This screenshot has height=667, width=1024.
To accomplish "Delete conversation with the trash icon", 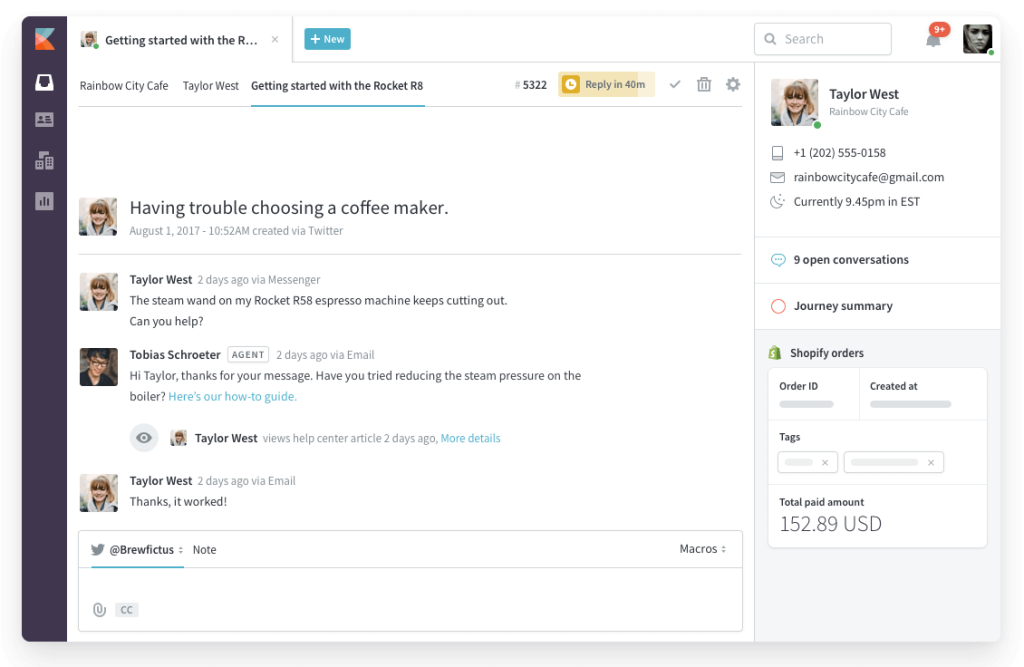I will click(x=704, y=84).
